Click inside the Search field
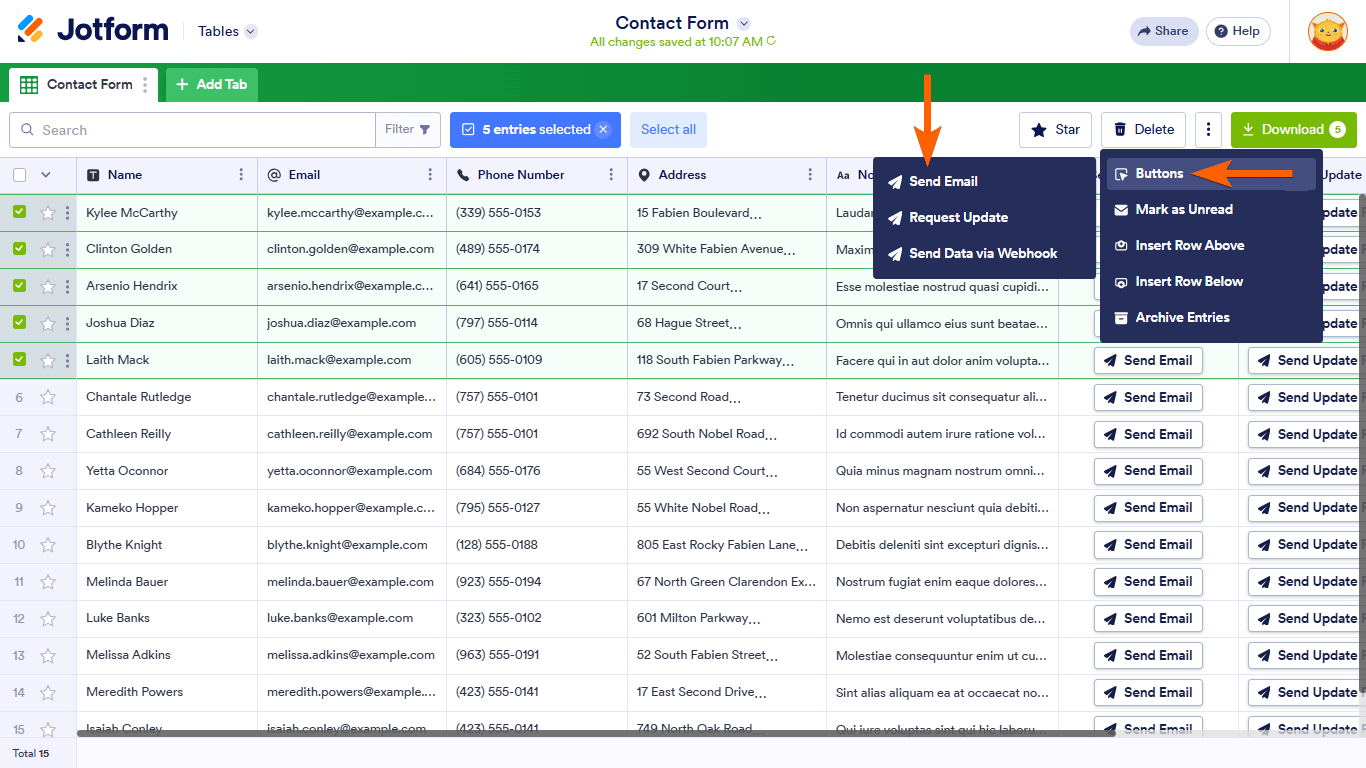 [192, 130]
